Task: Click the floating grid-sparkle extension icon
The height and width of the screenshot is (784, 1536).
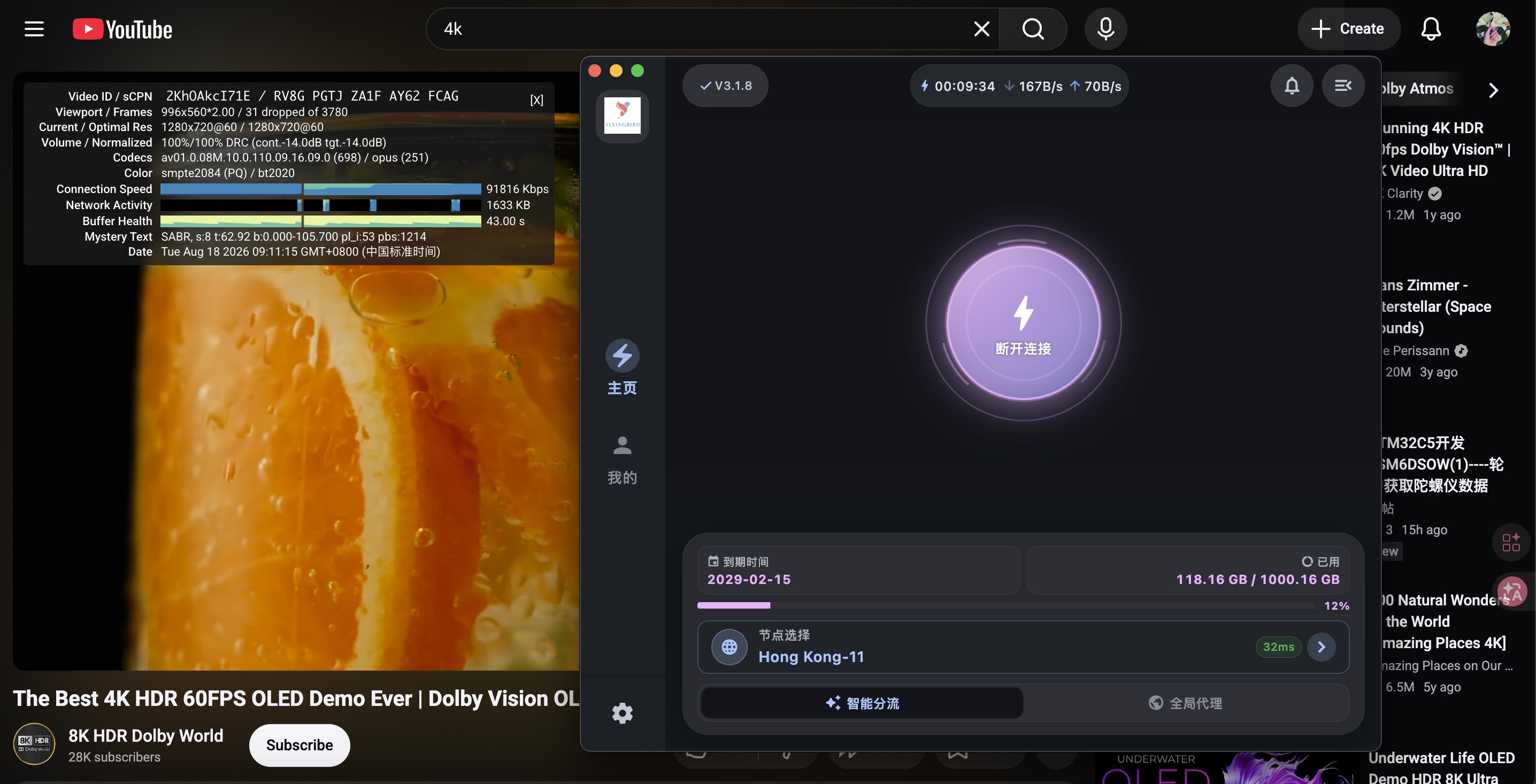Action: click(x=1511, y=542)
